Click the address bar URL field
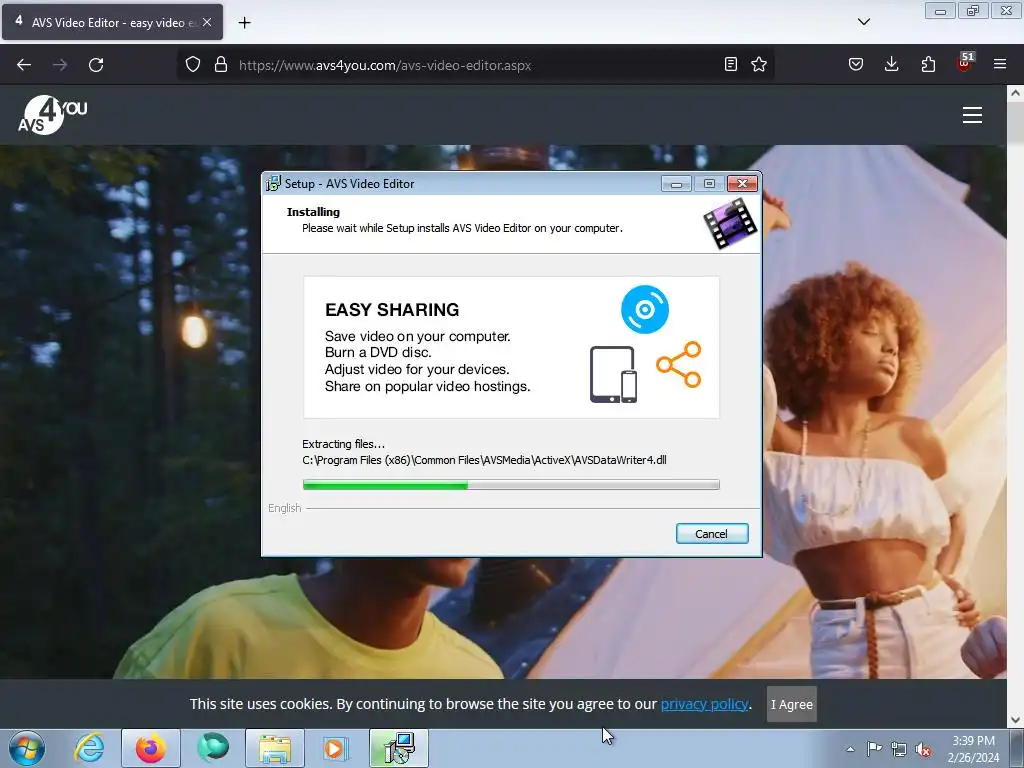The image size is (1024, 768). (x=477, y=65)
